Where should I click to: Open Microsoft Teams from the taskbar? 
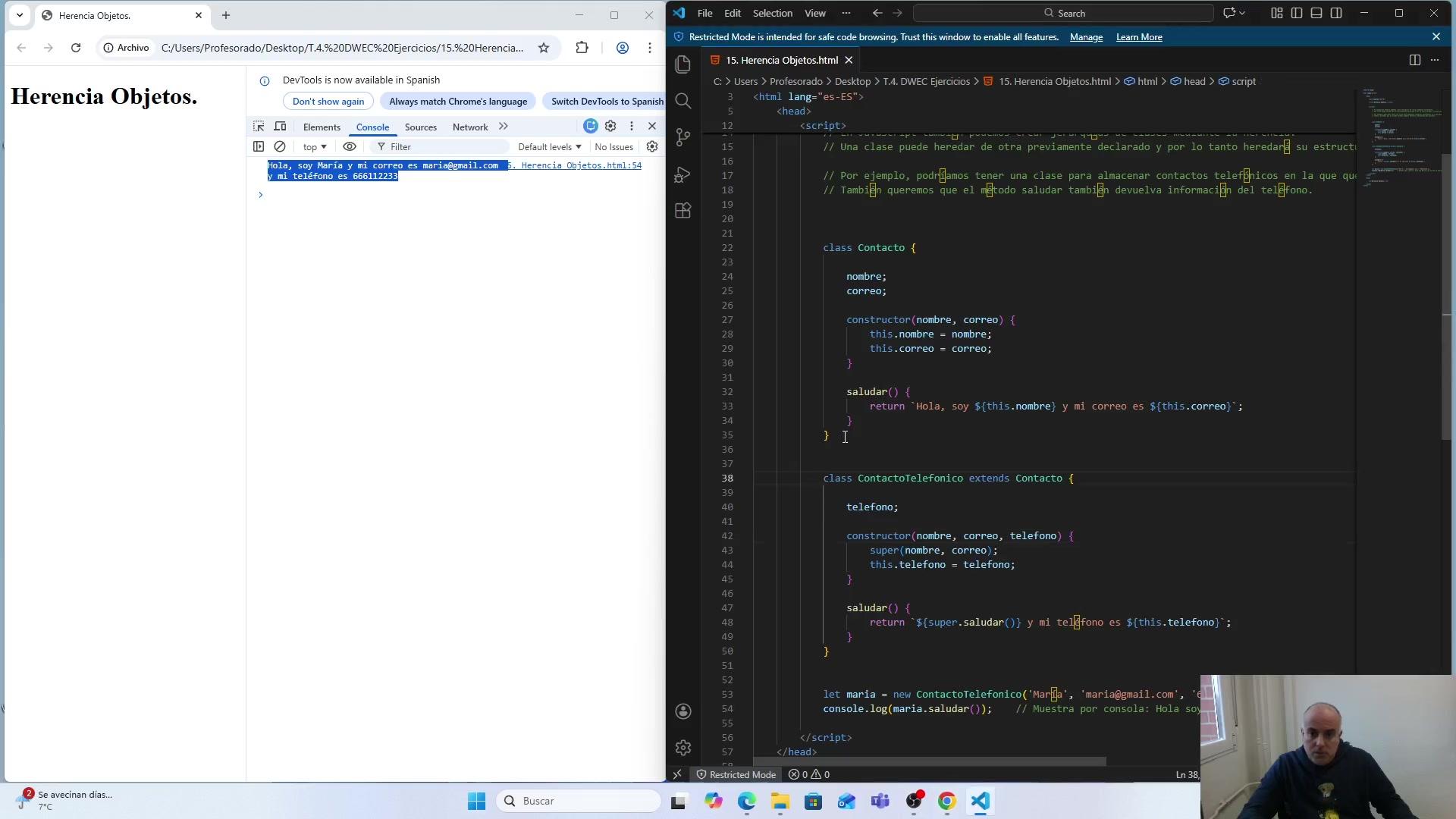880,801
